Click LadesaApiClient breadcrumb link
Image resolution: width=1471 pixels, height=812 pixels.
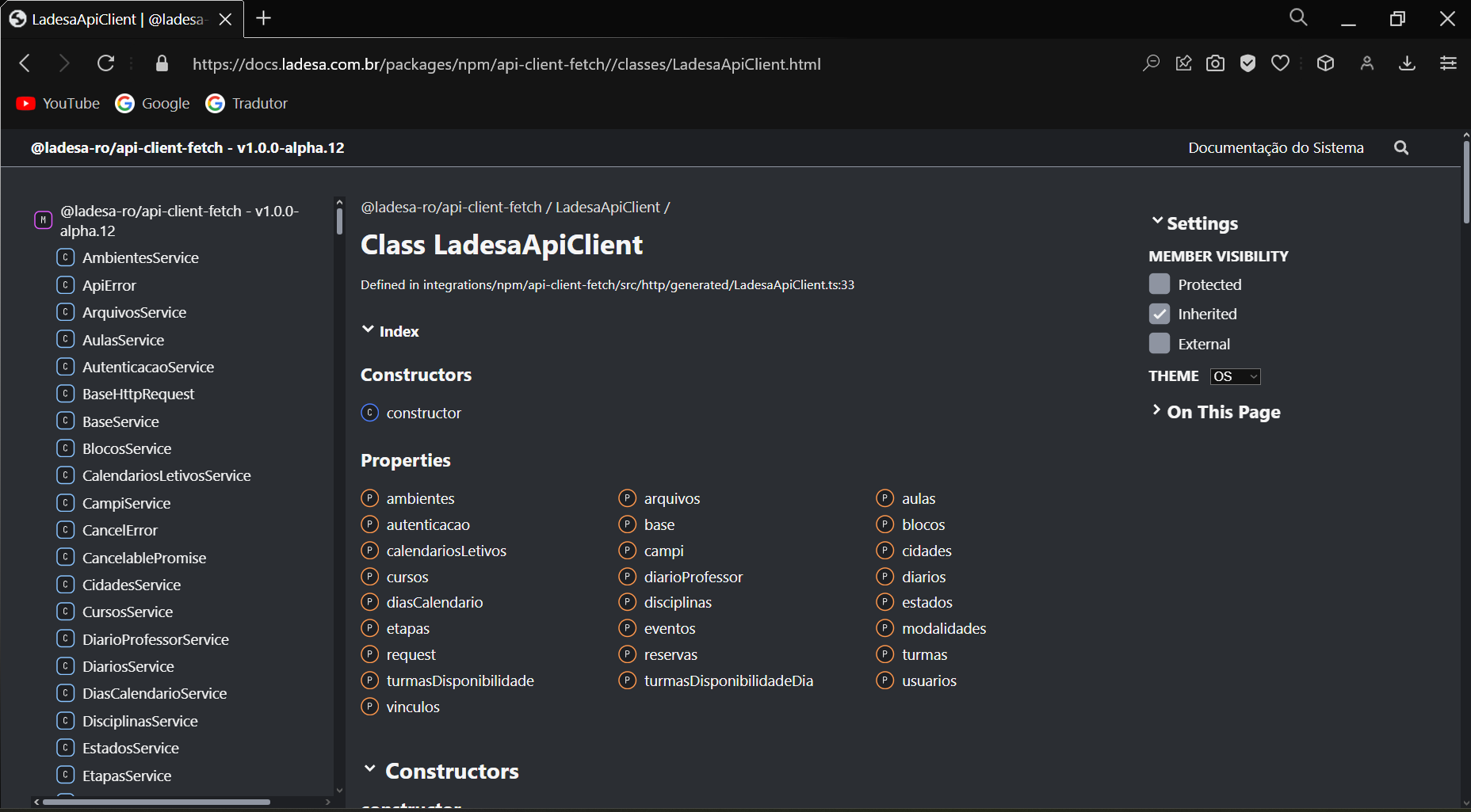[607, 208]
